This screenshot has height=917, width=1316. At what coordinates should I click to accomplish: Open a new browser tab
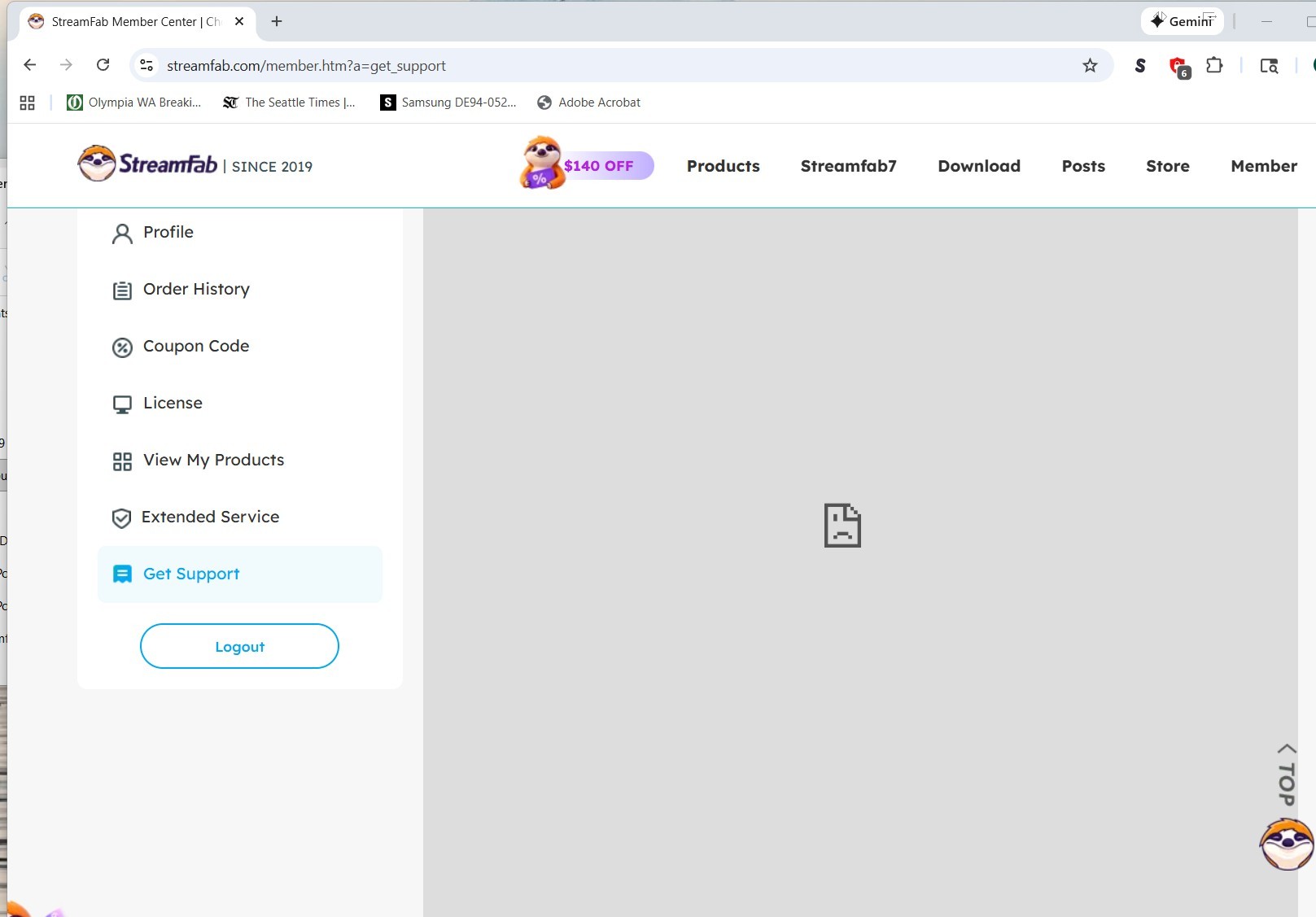pos(277,21)
